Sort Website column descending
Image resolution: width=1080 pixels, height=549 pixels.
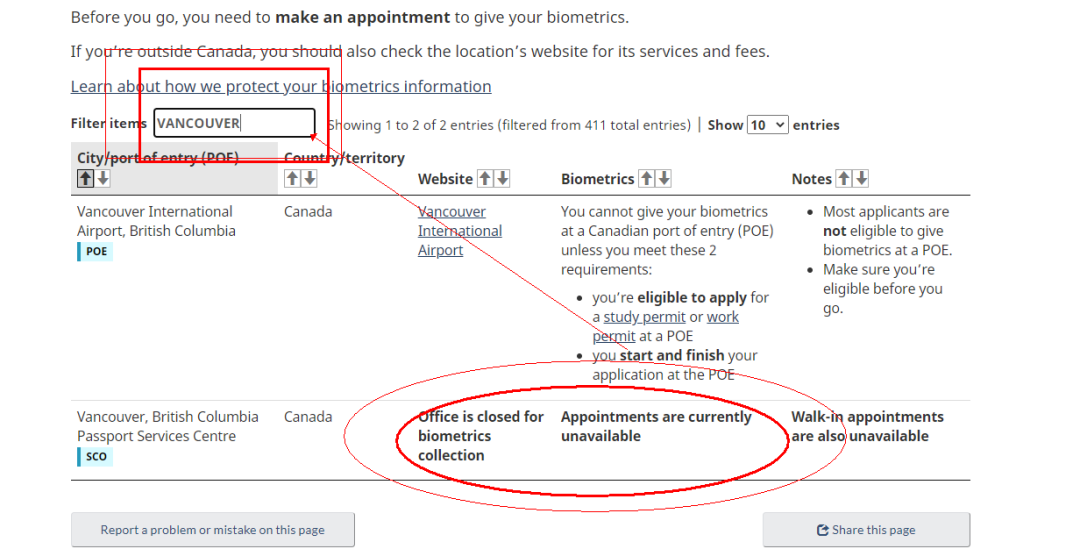502,179
